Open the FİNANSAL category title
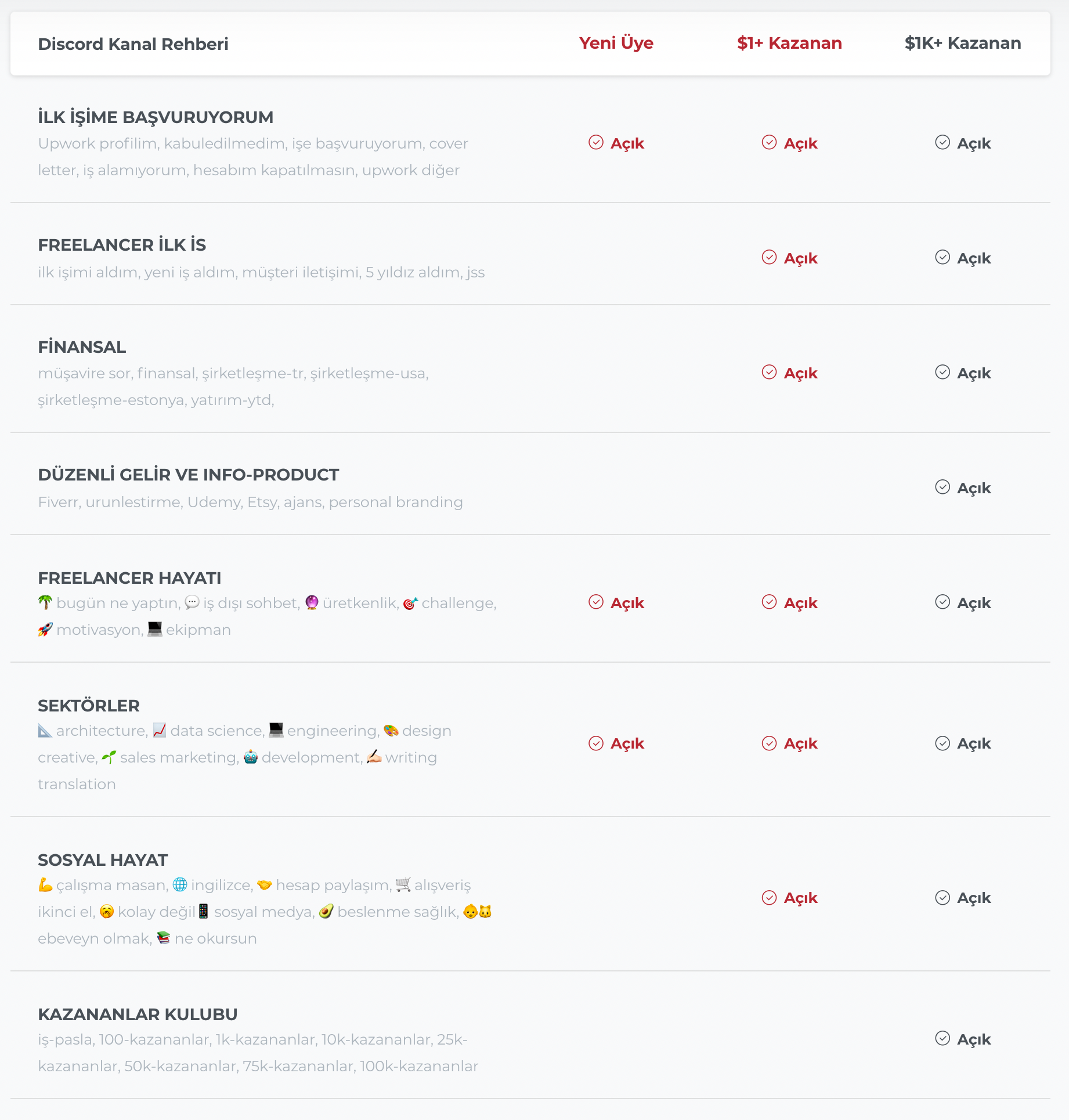This screenshot has width=1069, height=1120. [x=82, y=347]
